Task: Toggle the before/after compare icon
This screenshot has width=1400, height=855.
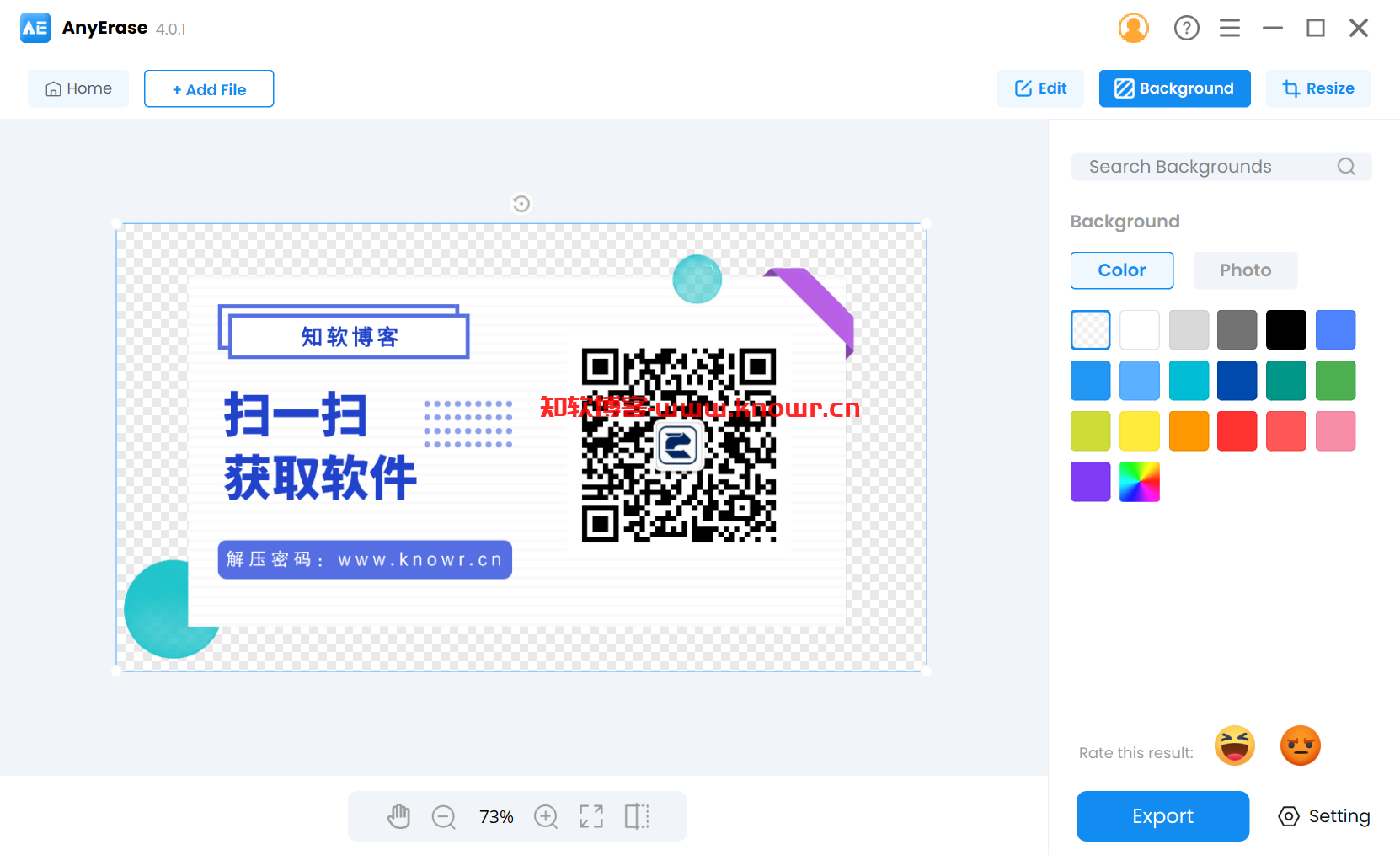Action: [637, 816]
